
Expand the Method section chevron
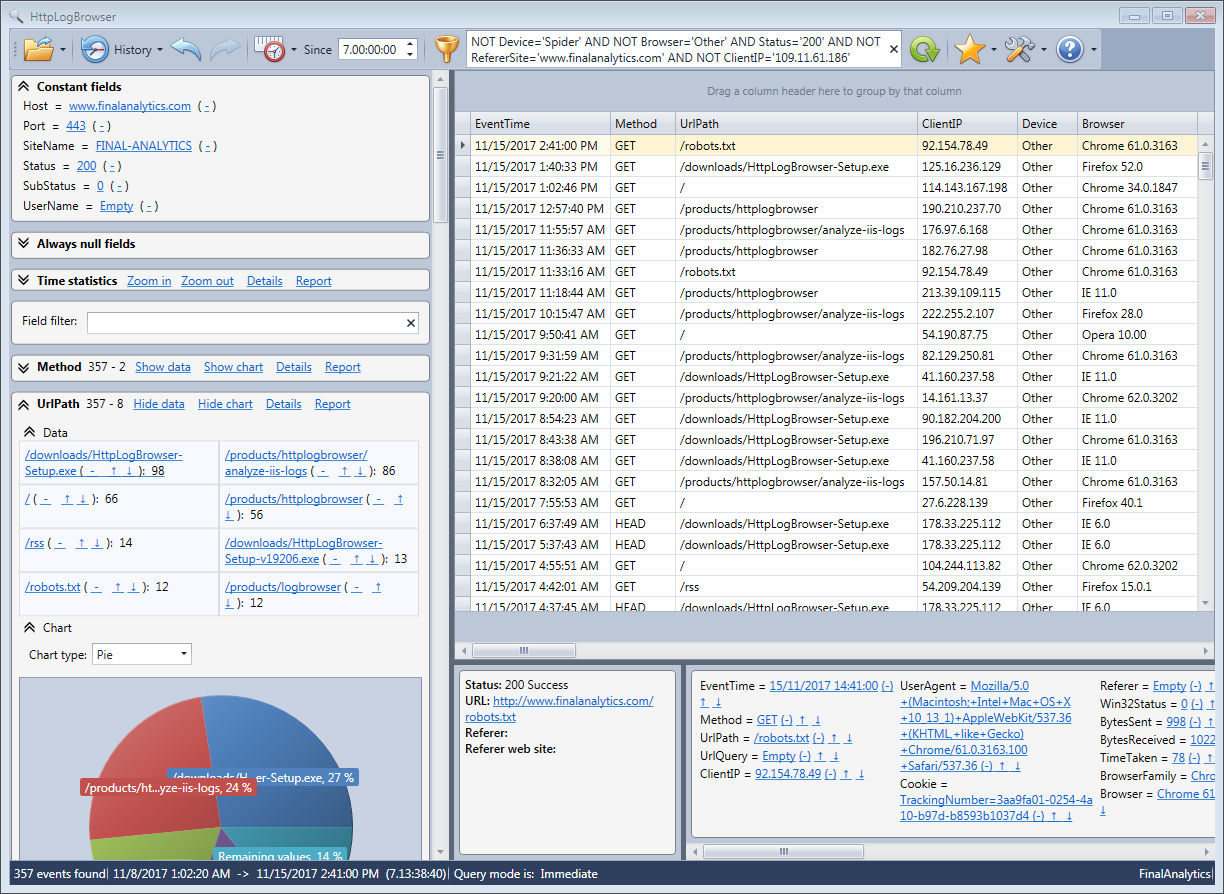(24, 367)
